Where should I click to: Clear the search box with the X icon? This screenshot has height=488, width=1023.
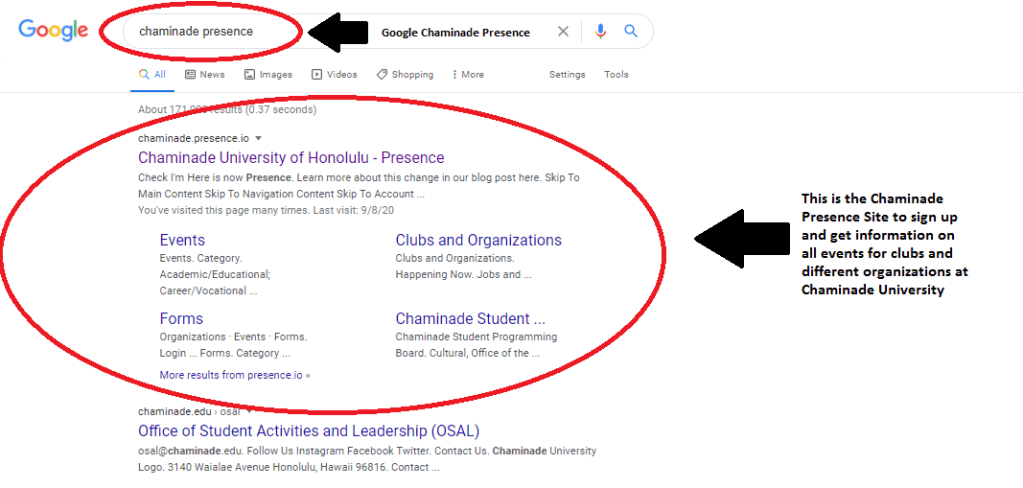(563, 31)
